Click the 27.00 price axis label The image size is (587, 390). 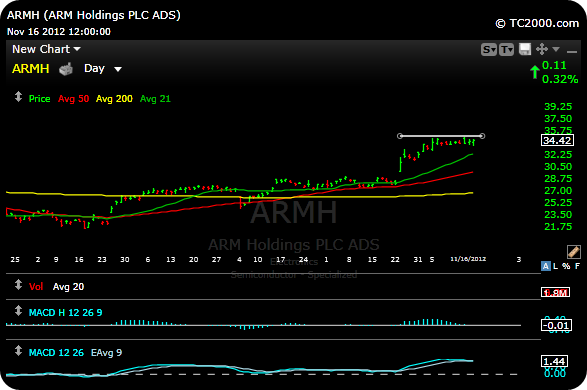(558, 191)
